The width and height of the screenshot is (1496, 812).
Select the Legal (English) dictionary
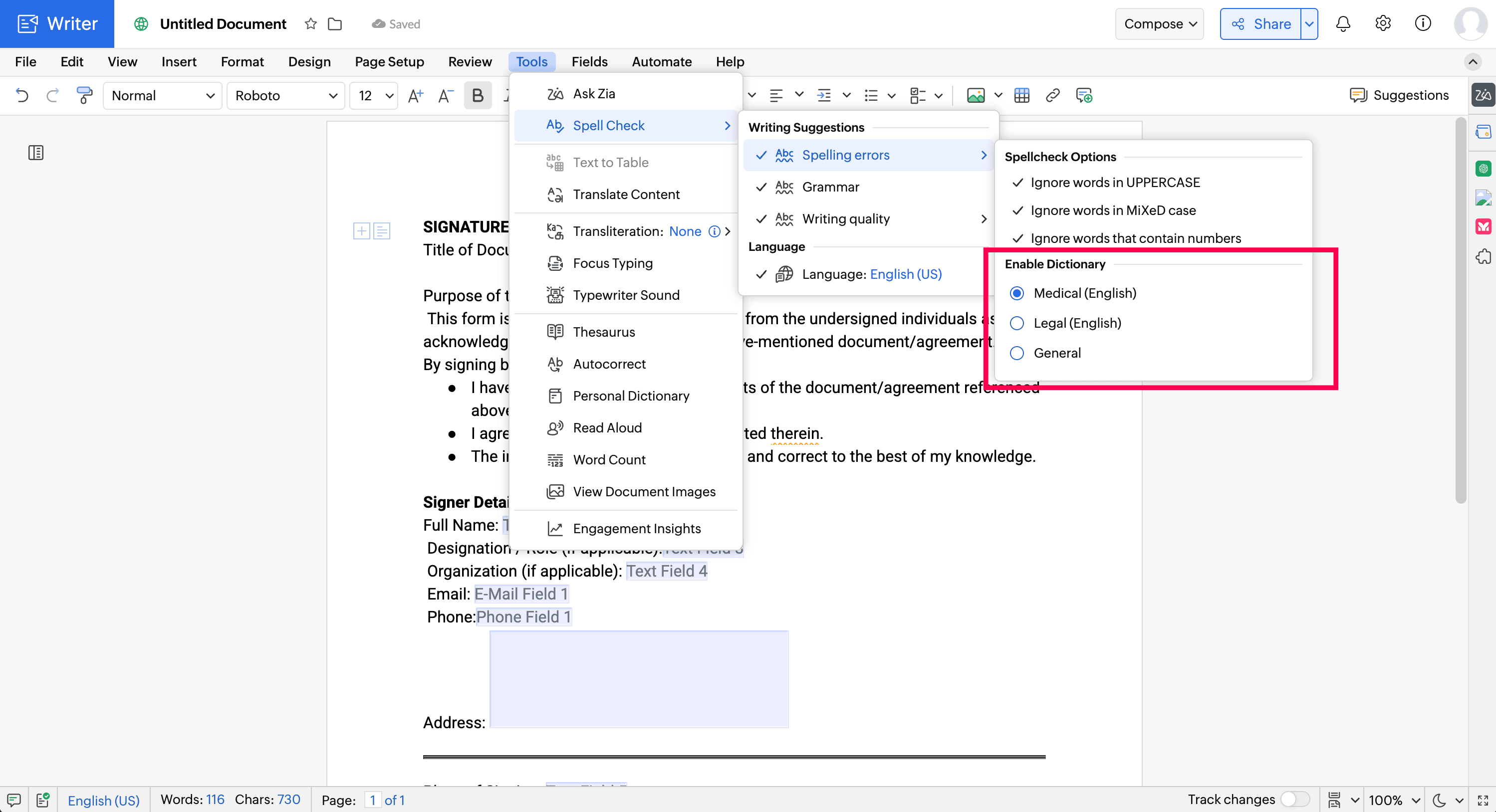pos(1017,323)
